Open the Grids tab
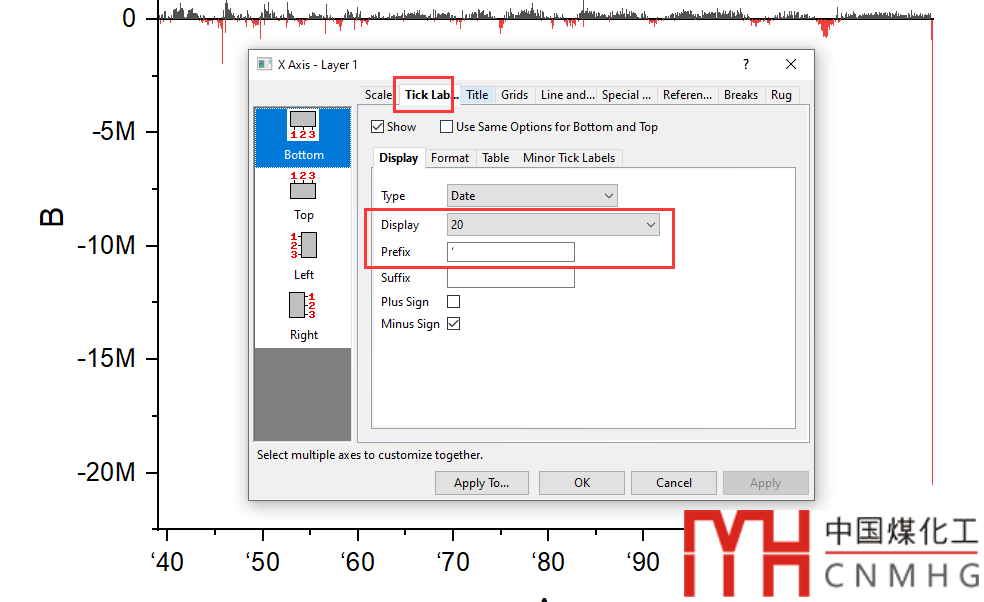 (514, 95)
